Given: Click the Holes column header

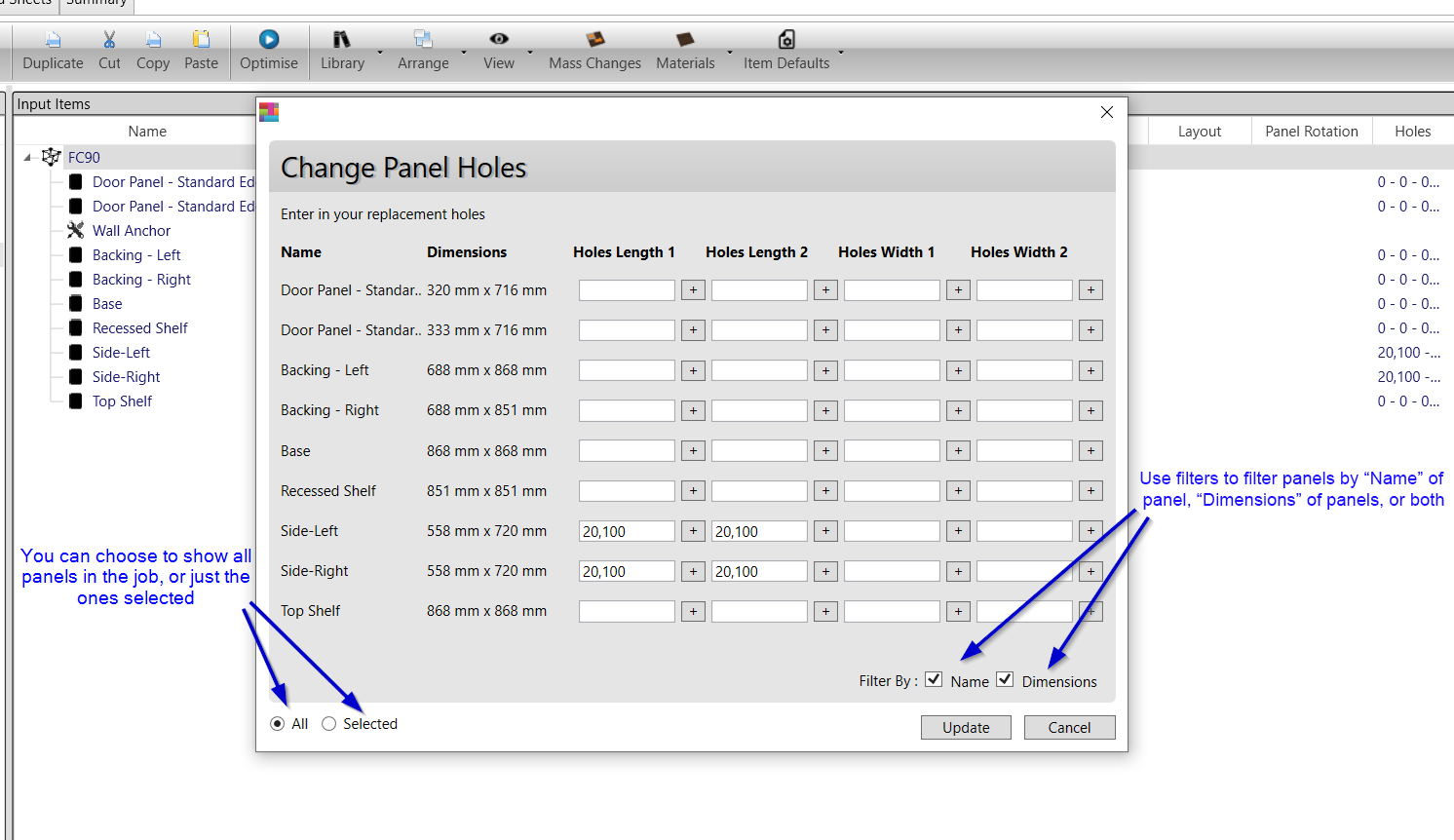Looking at the screenshot, I should (1413, 132).
